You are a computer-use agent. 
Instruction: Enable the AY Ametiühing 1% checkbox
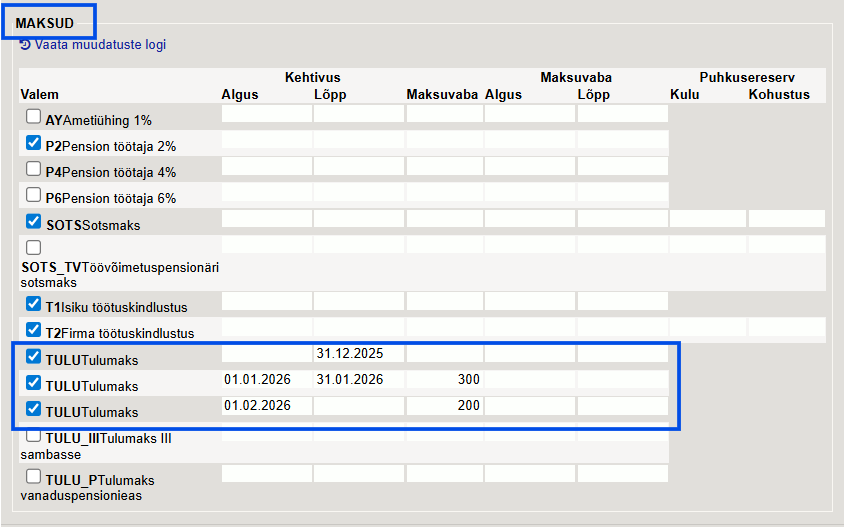click(x=34, y=117)
